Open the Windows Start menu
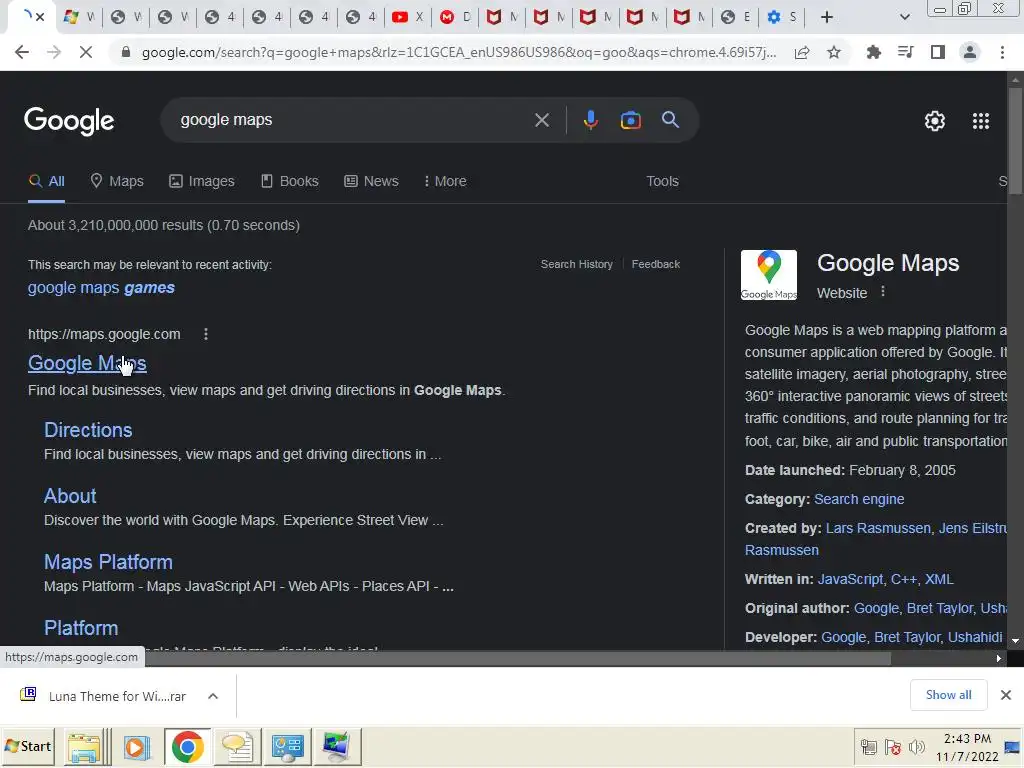 28,746
